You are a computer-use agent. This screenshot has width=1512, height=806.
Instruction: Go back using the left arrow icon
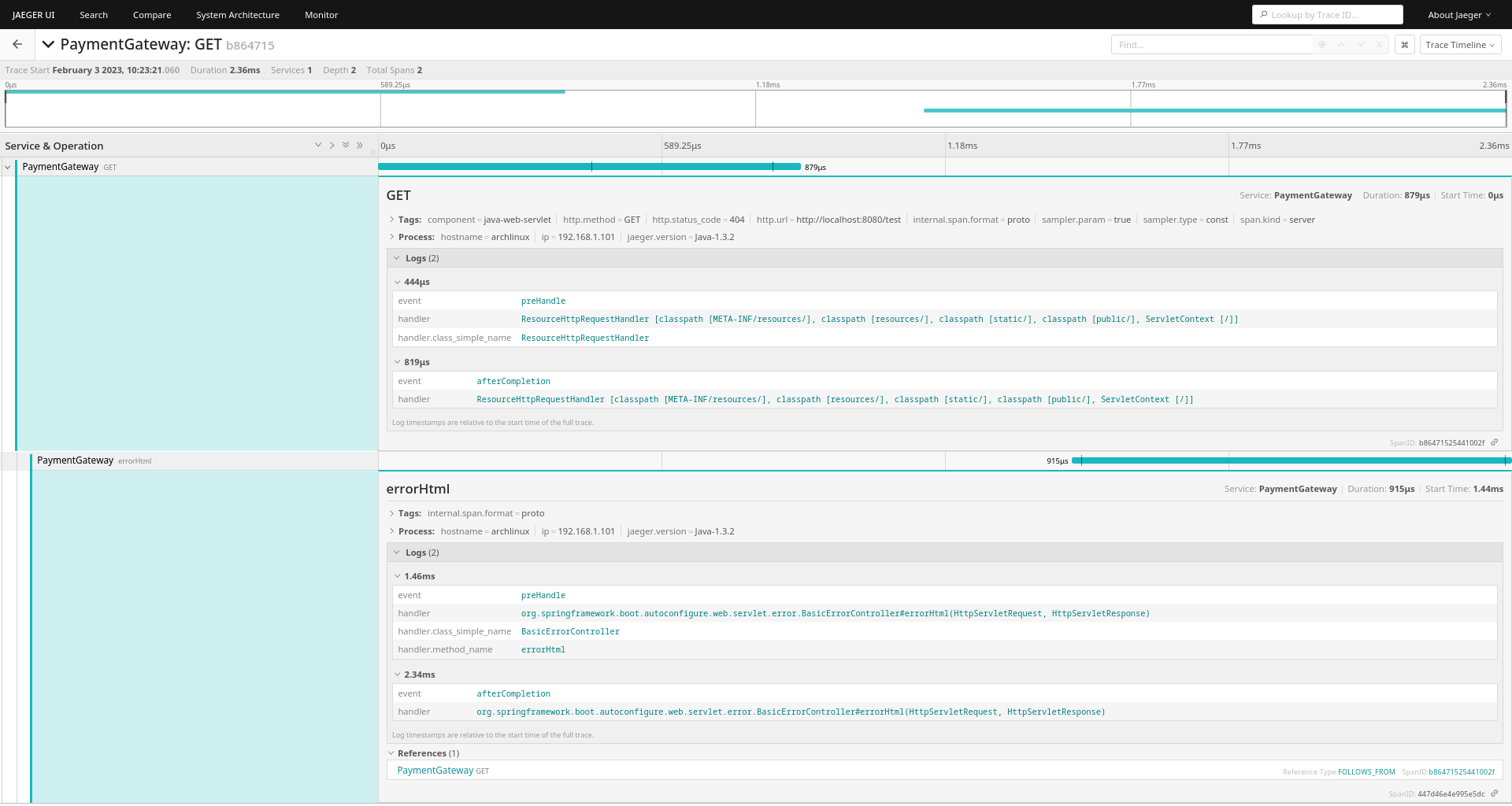tap(17, 45)
